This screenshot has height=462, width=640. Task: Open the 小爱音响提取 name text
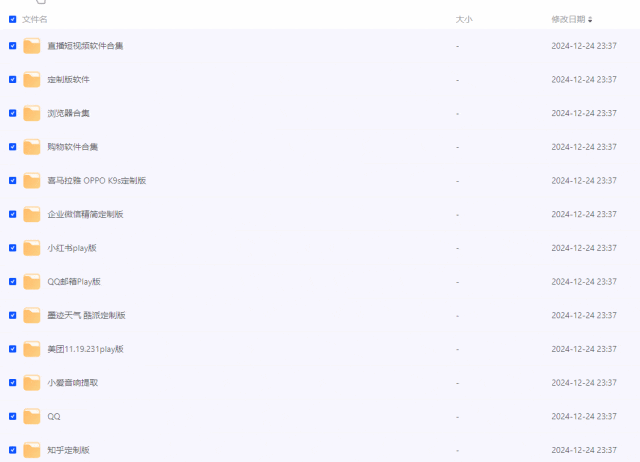73,382
